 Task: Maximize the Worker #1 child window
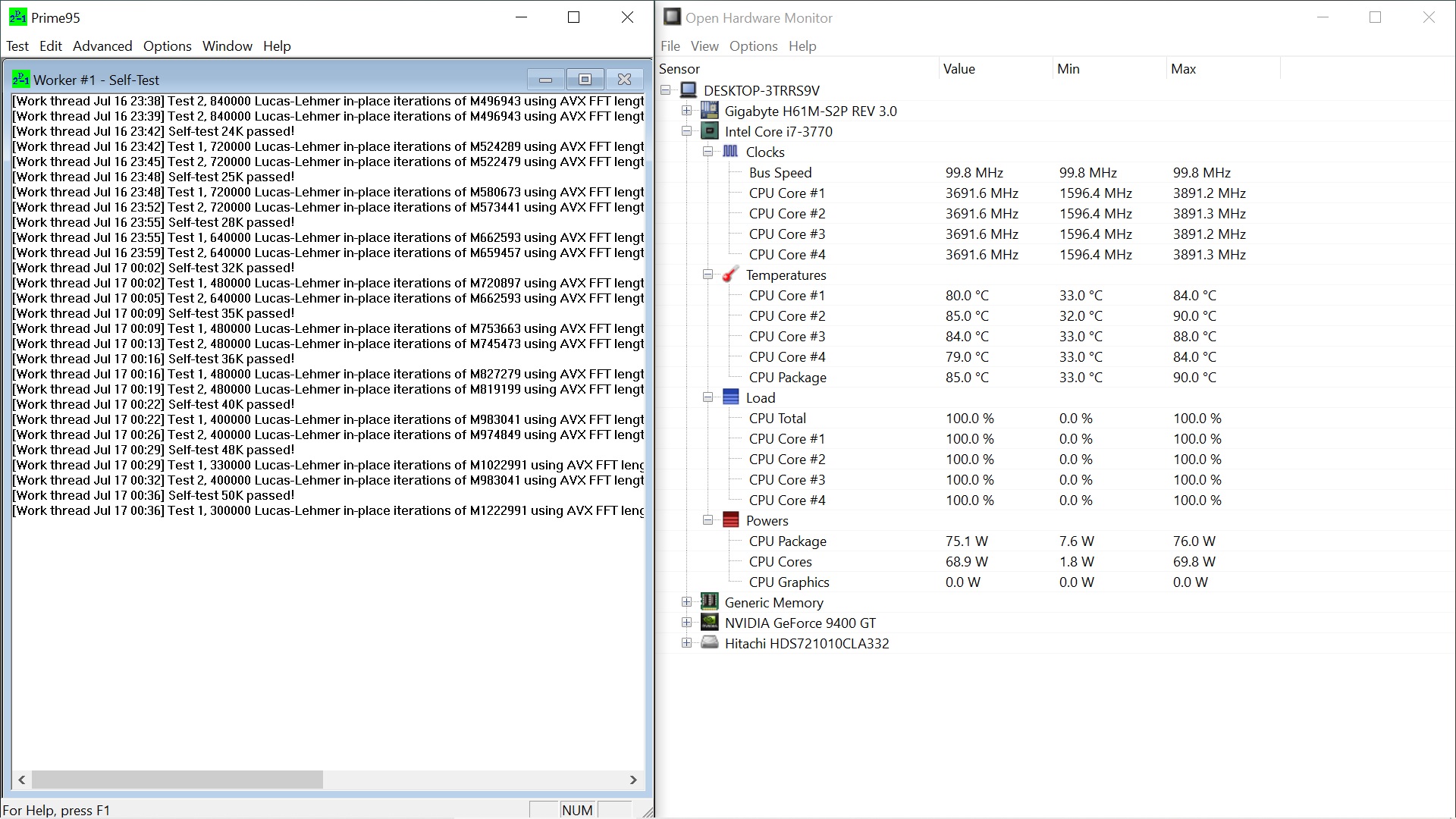585,79
